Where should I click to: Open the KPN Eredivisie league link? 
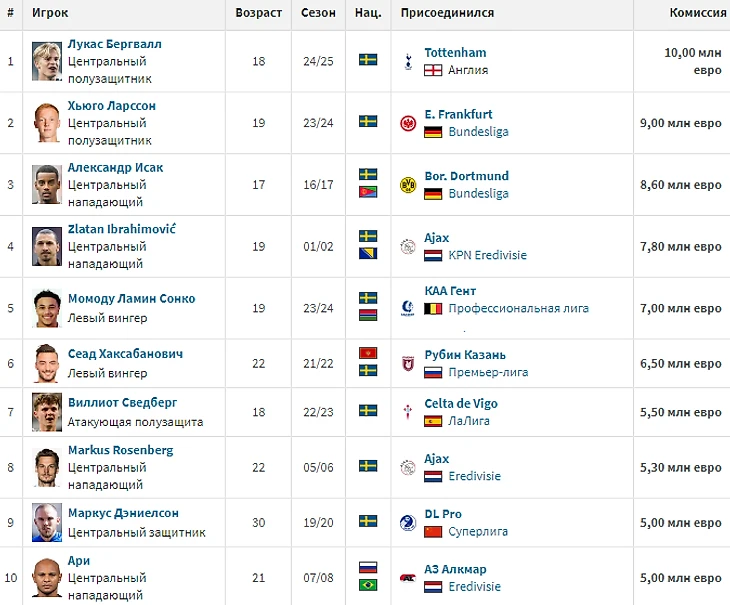coord(488,255)
